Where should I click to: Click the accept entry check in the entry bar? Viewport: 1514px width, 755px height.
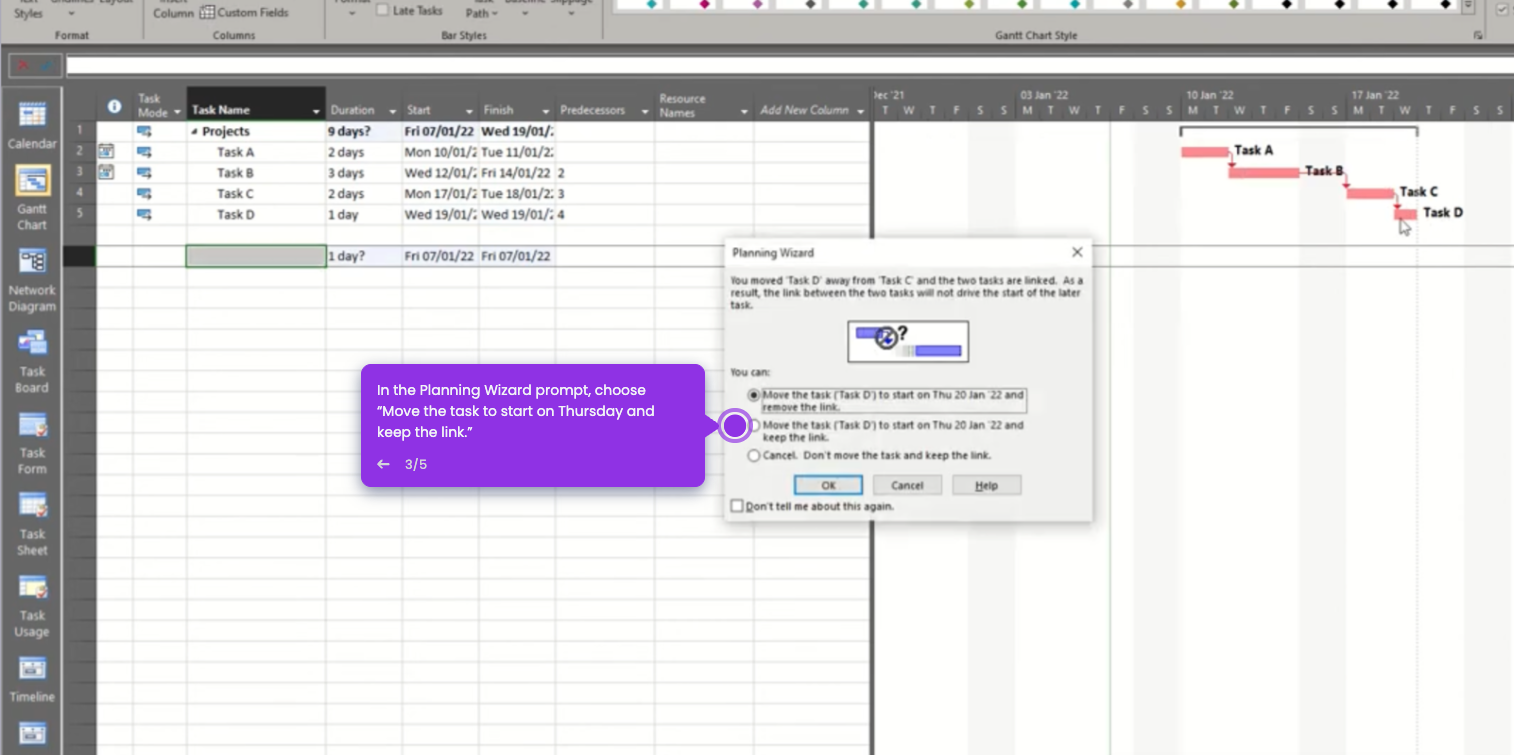(45, 66)
